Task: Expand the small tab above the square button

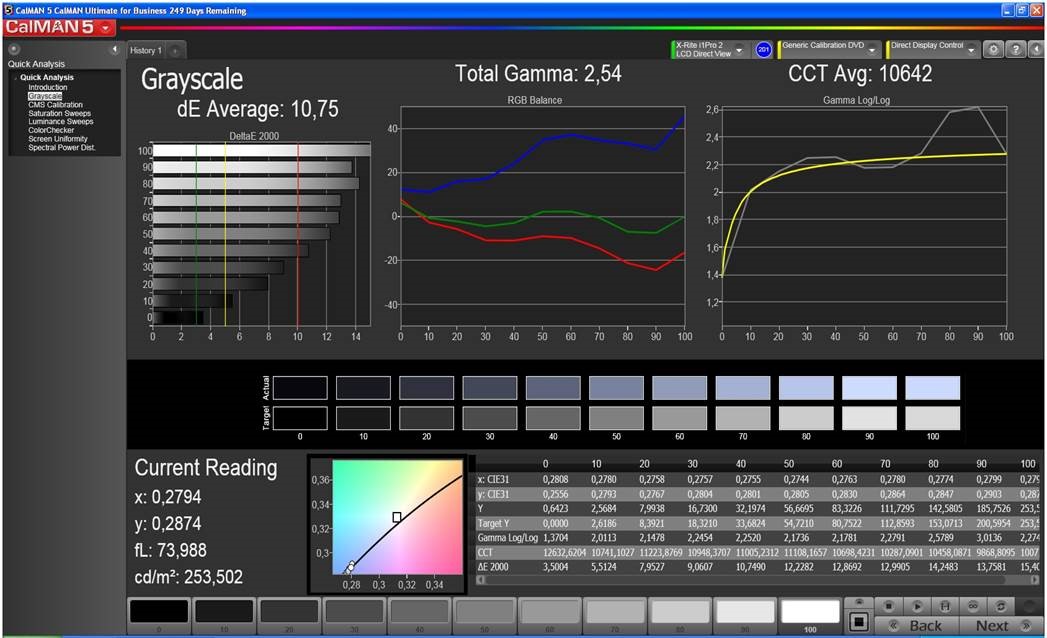Action: coord(859,603)
